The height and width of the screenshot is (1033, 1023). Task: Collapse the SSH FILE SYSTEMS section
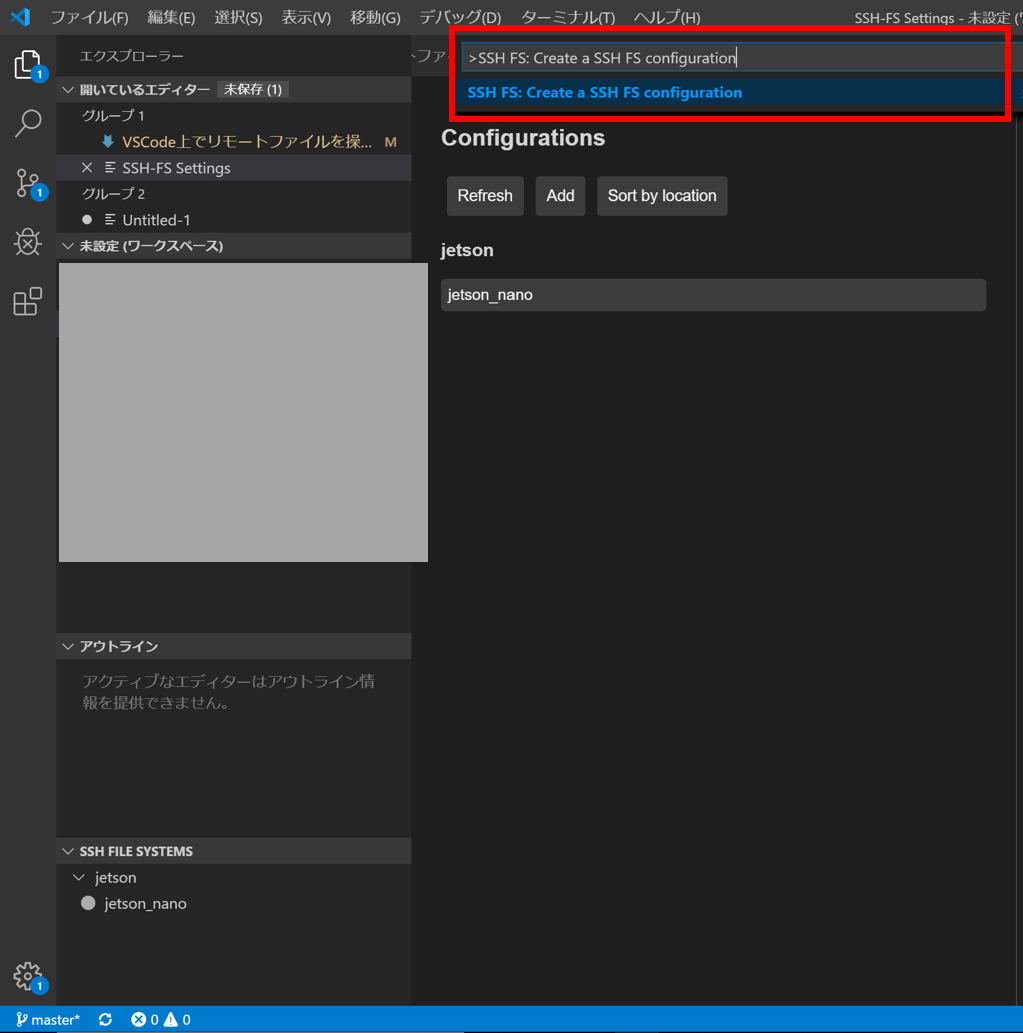coord(68,851)
